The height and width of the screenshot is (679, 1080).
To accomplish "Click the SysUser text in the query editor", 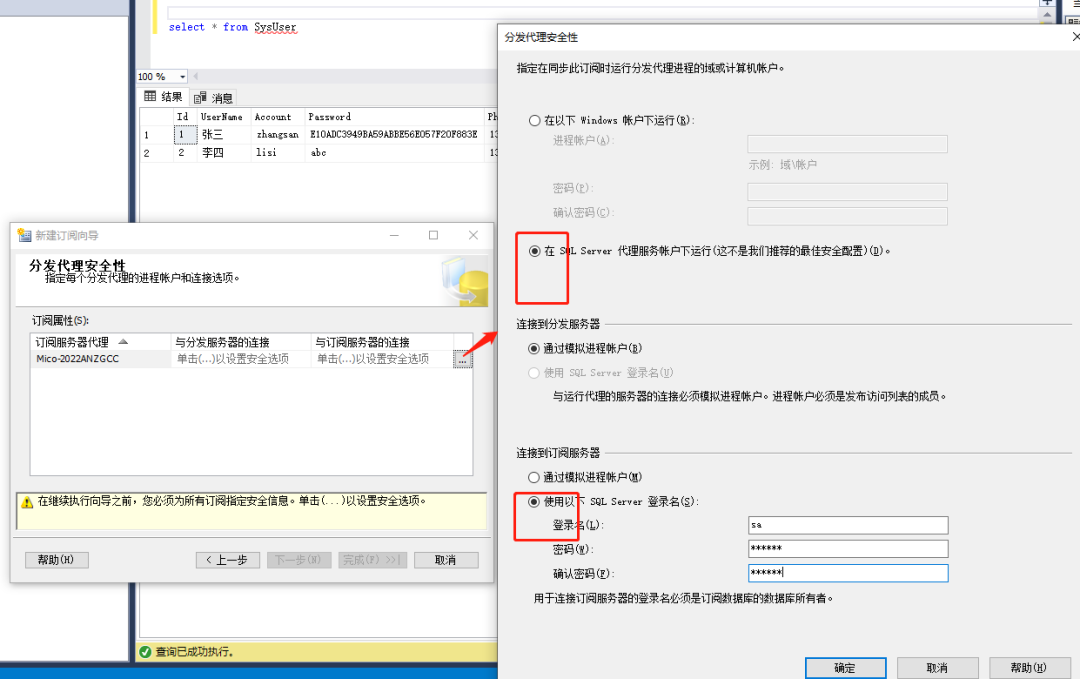I will (x=276, y=27).
